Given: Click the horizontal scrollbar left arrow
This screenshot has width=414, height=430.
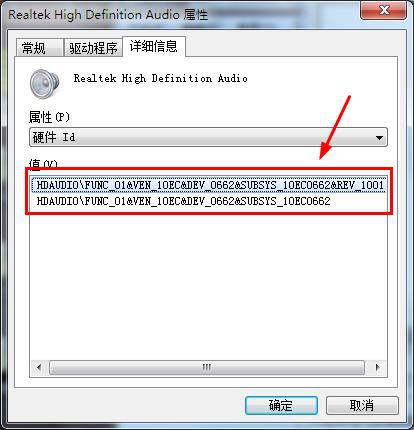Looking at the screenshot, I should (x=39, y=367).
